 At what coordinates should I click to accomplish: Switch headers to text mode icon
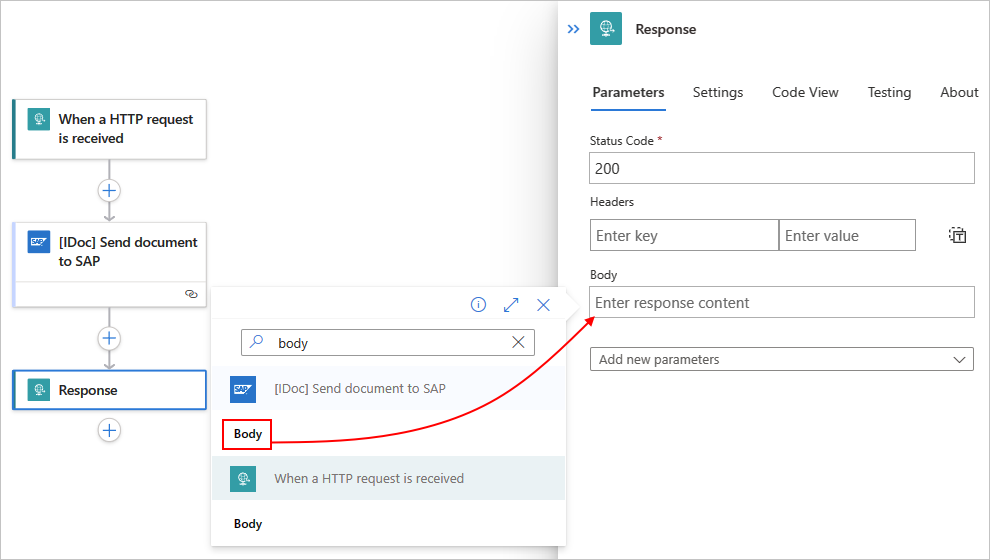[958, 235]
